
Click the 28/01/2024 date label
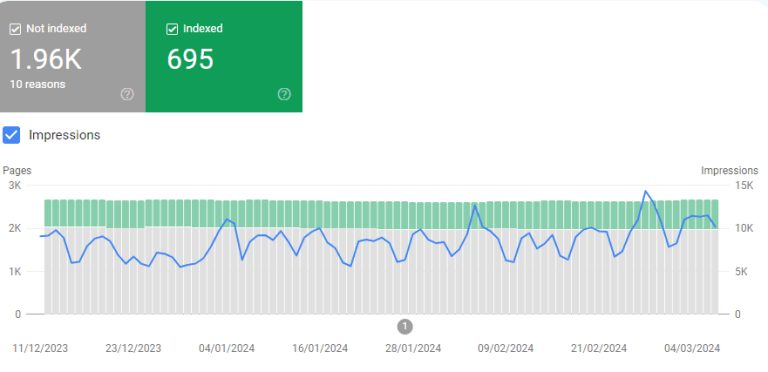coord(413,349)
